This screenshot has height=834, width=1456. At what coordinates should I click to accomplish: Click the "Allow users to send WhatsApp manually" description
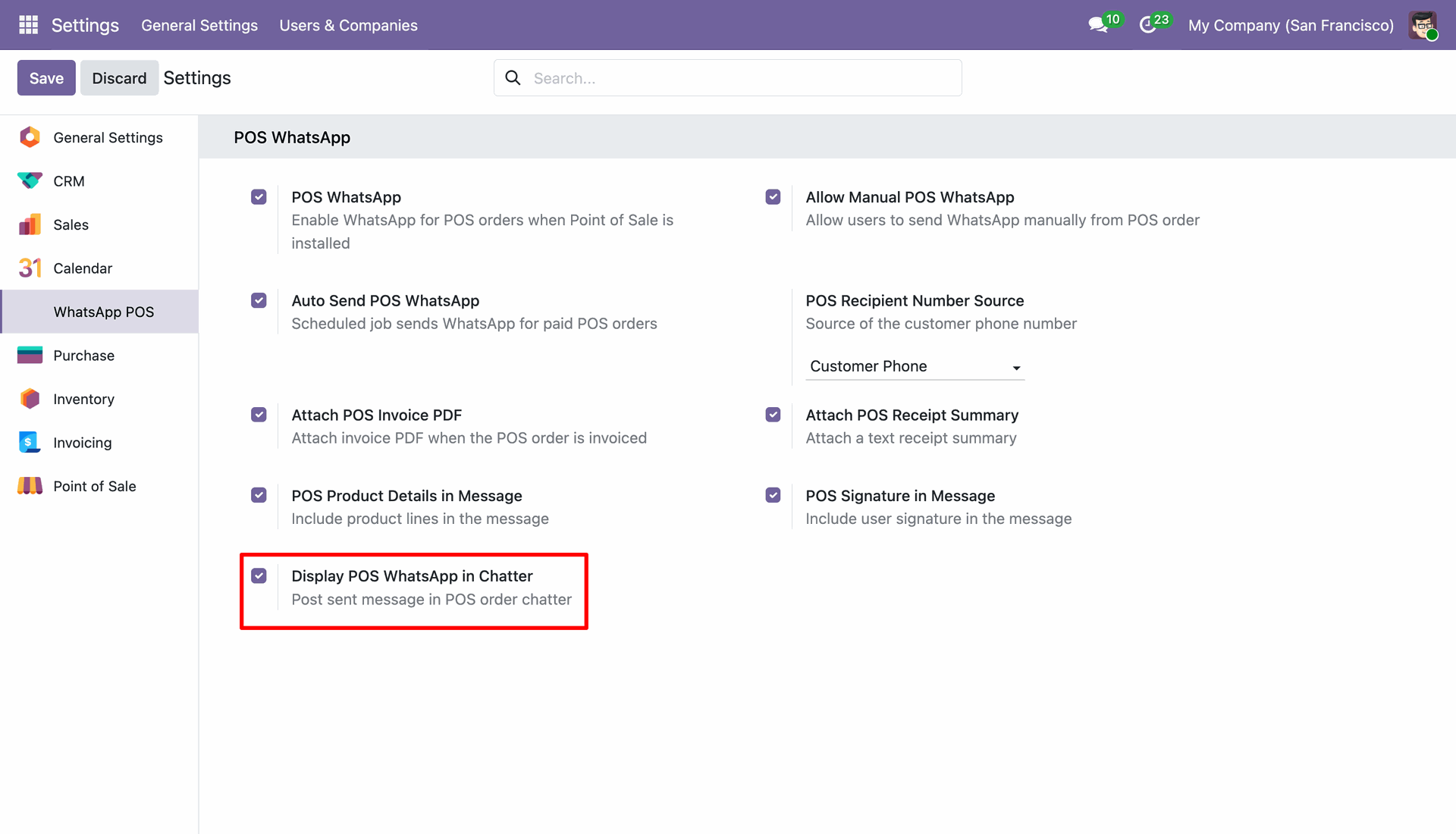(1003, 220)
